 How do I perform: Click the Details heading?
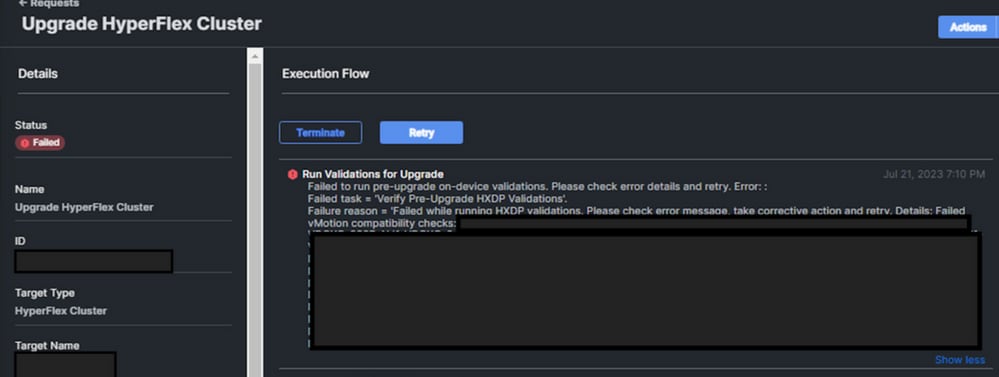[38, 74]
